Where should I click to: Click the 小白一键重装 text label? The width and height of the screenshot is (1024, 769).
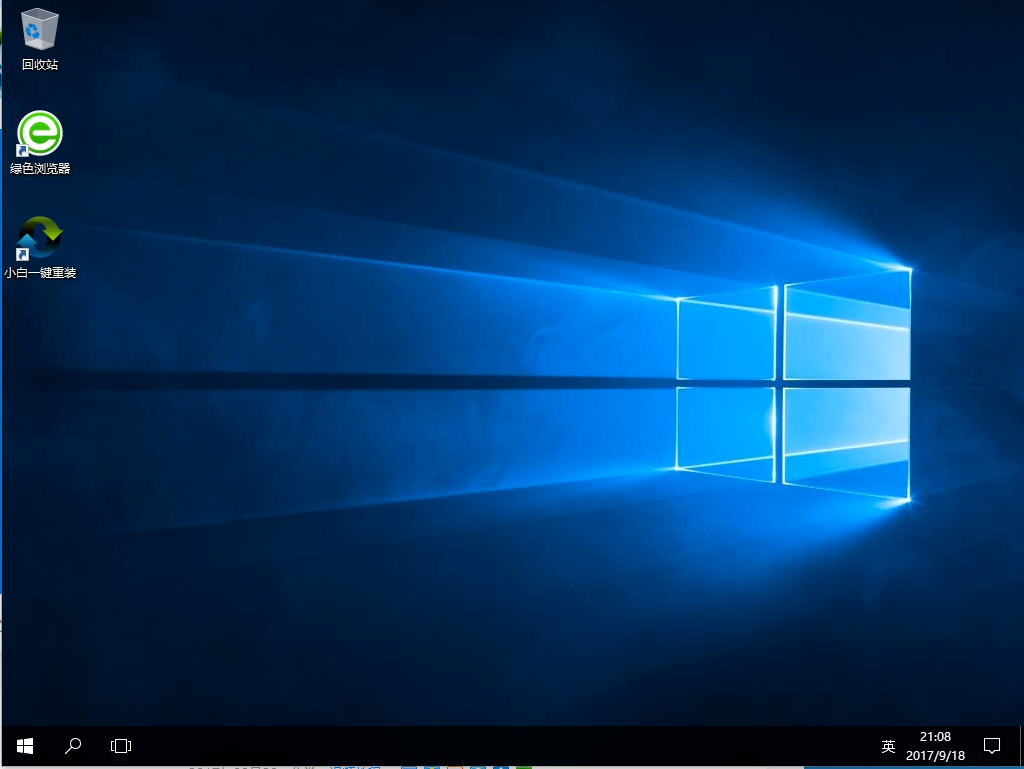tap(40, 273)
